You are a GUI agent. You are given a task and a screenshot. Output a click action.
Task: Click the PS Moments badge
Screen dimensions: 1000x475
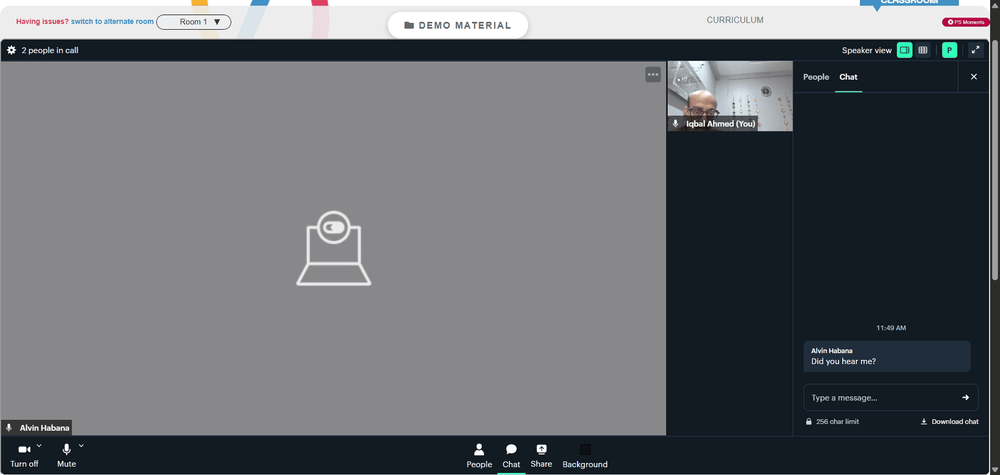click(966, 22)
